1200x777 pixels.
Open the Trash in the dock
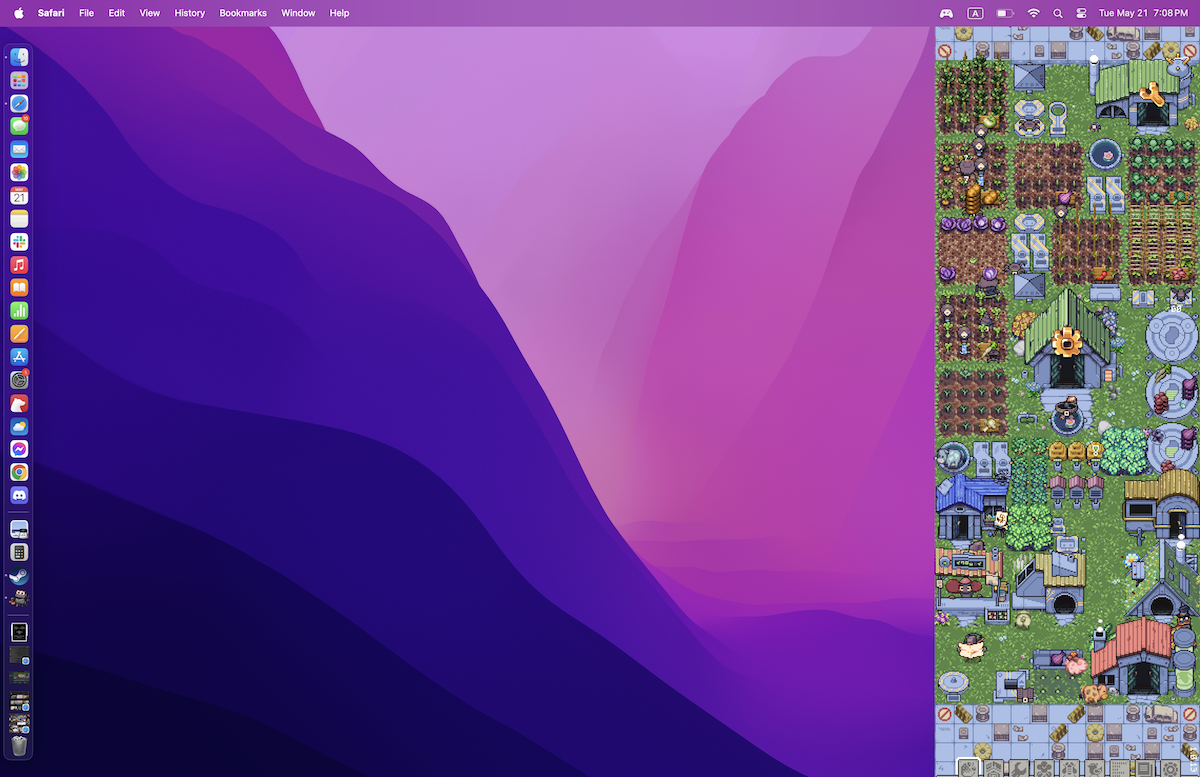pos(19,746)
